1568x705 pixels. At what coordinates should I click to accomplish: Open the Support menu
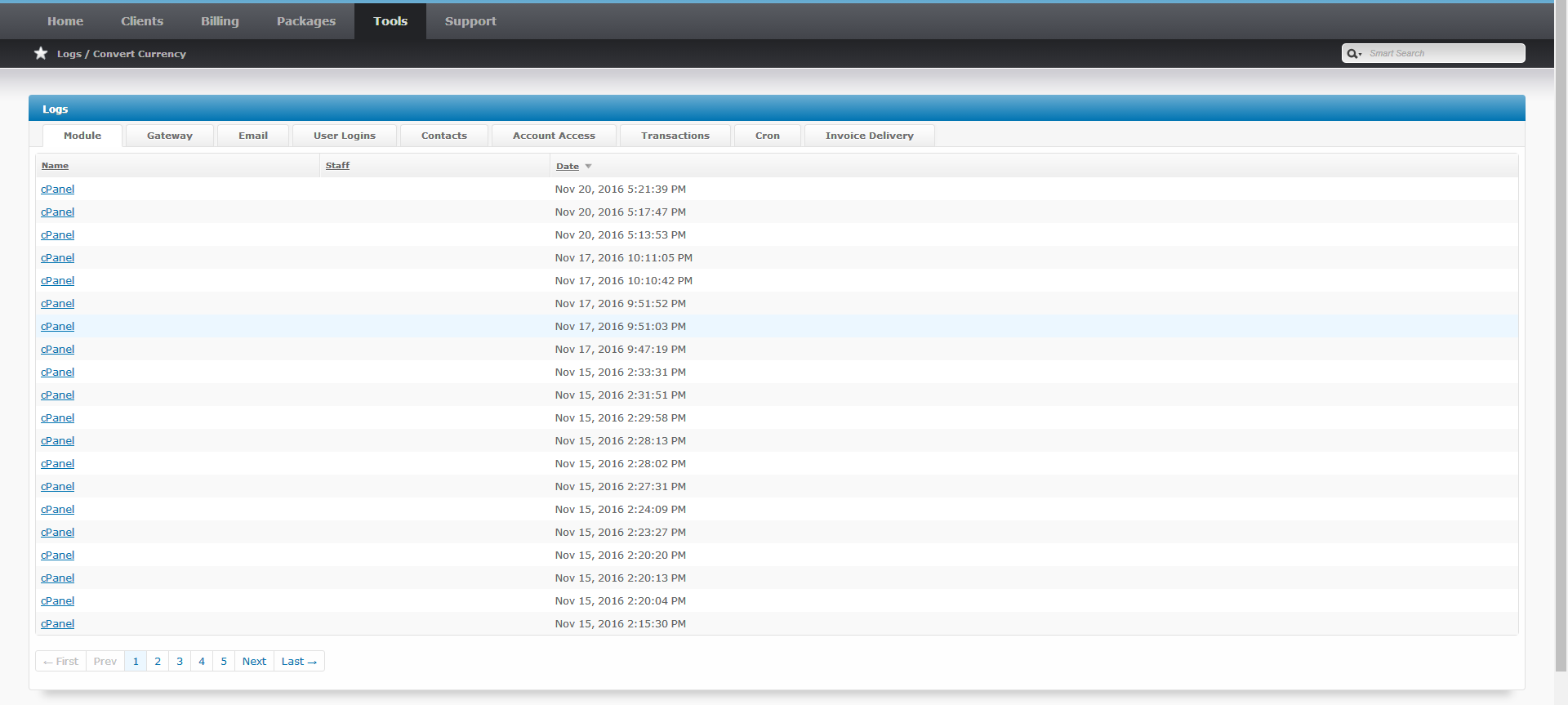(470, 21)
